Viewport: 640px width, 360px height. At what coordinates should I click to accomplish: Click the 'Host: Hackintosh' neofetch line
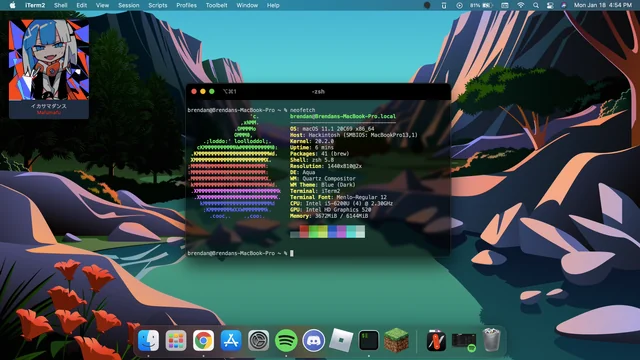coord(354,135)
